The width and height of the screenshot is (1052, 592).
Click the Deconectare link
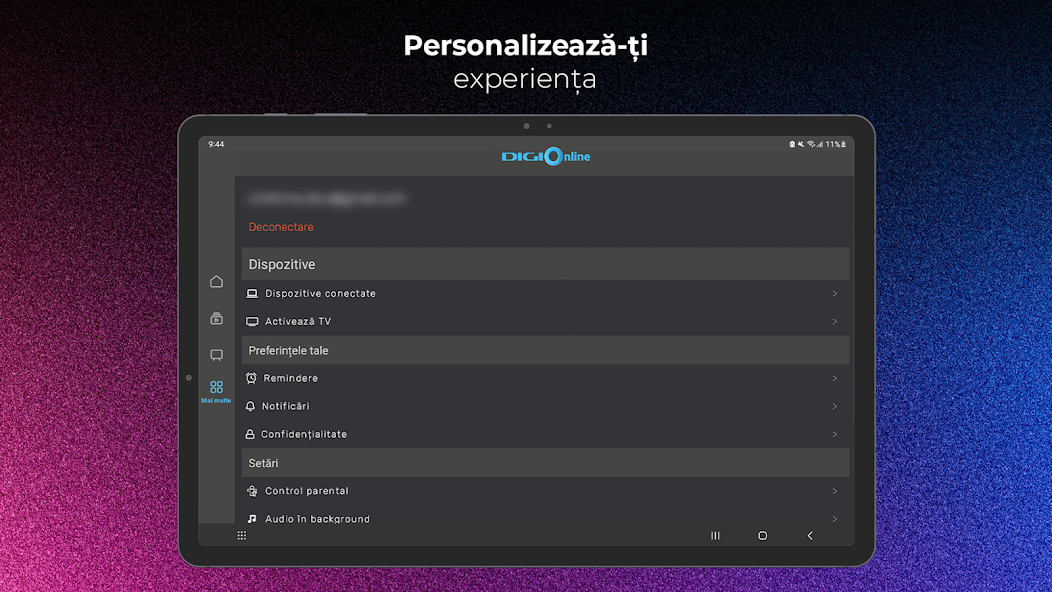click(x=281, y=227)
